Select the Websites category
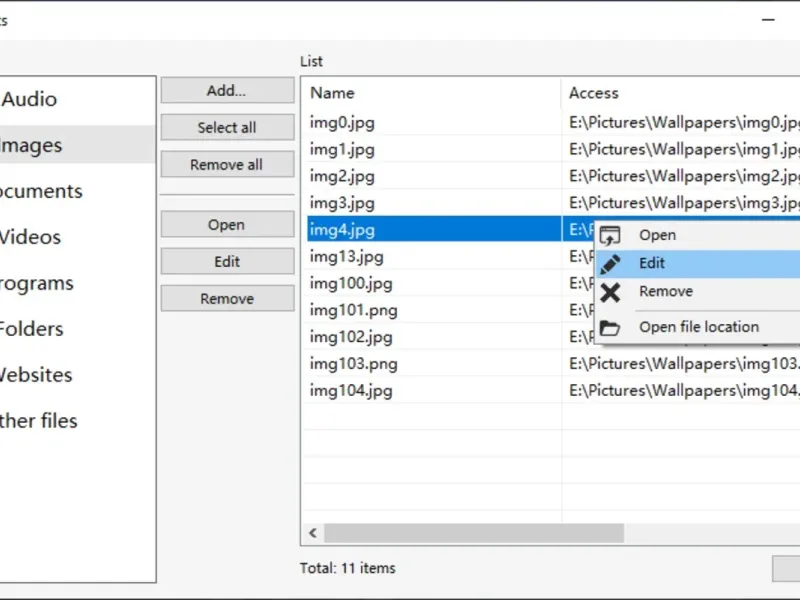The height and width of the screenshot is (600, 800). (x=78, y=374)
